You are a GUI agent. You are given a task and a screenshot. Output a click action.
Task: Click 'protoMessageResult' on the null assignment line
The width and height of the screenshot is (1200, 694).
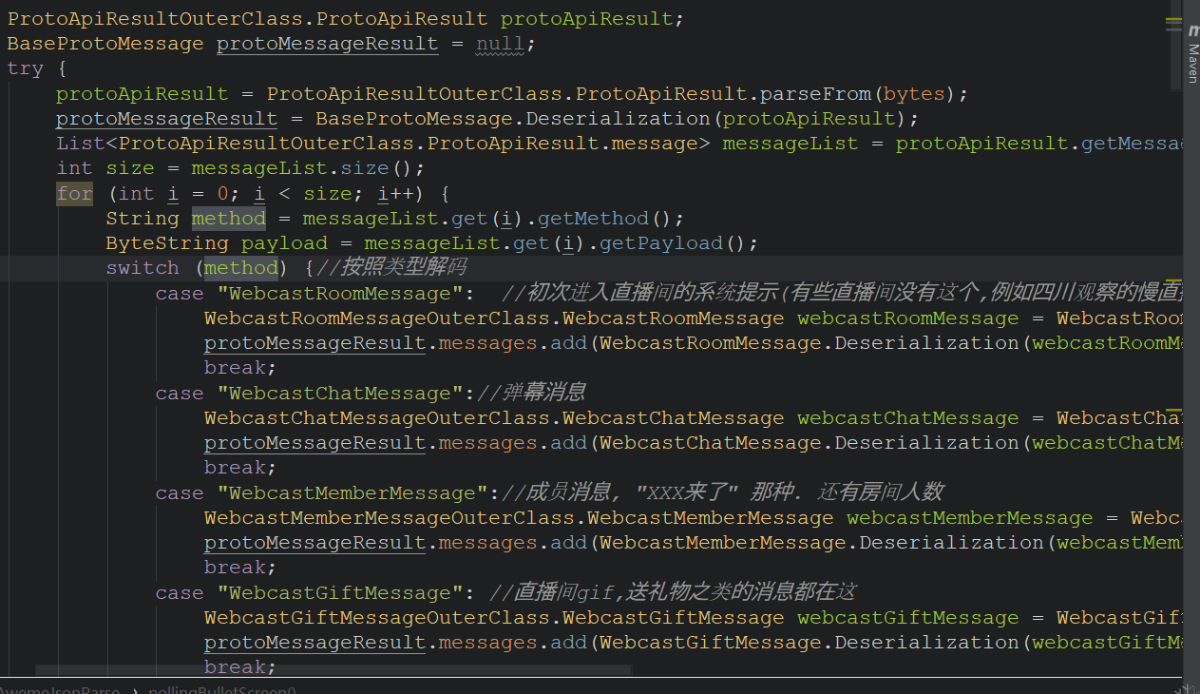327,44
